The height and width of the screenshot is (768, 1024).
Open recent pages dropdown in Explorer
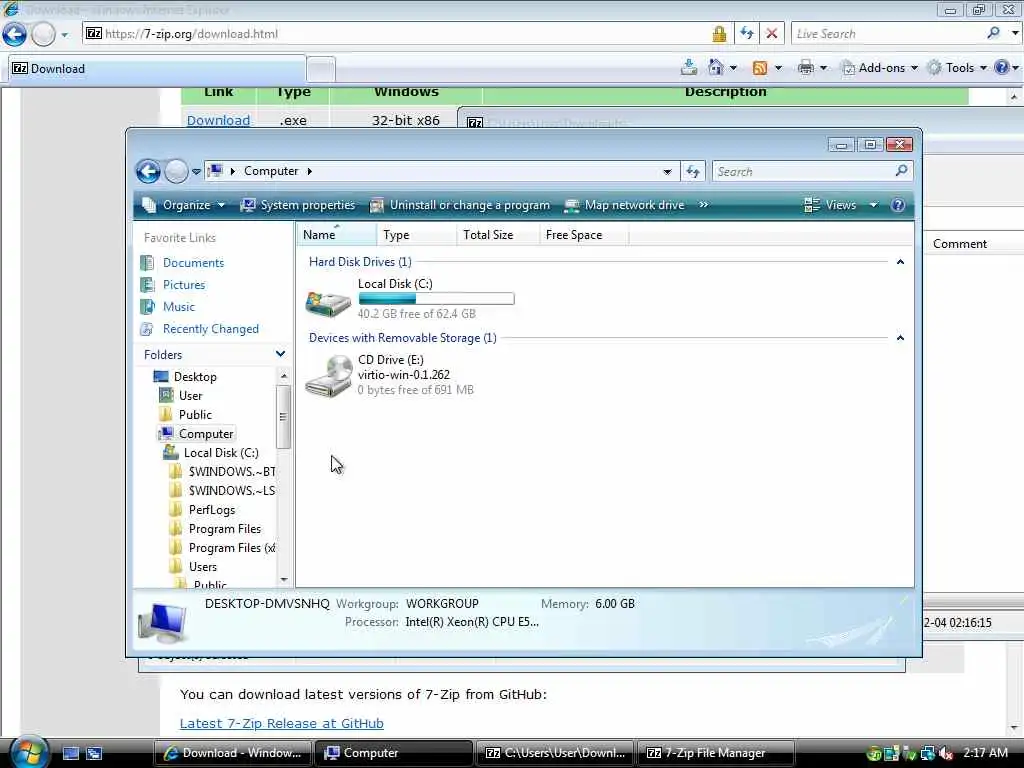[x=196, y=172]
